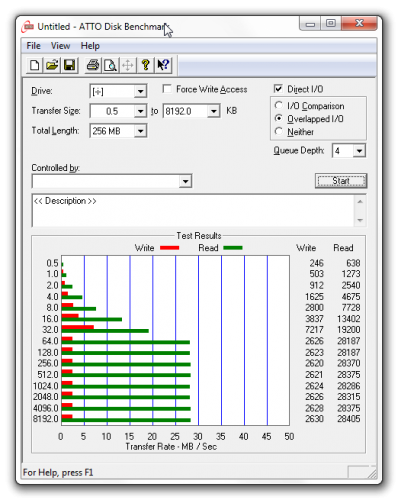Image resolution: width=398 pixels, height=500 pixels.
Task: Enable Force Write Access checkbox
Action: (x=167, y=89)
